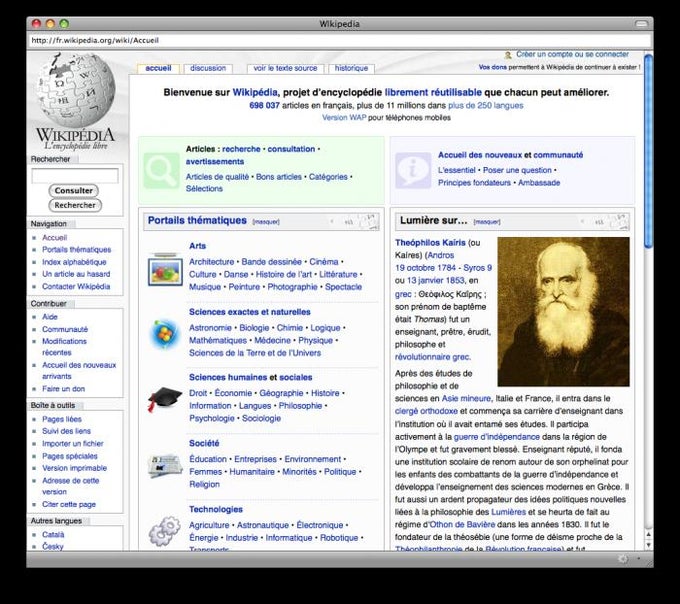
Task: Open Version imprimable link
Action: click(74, 468)
